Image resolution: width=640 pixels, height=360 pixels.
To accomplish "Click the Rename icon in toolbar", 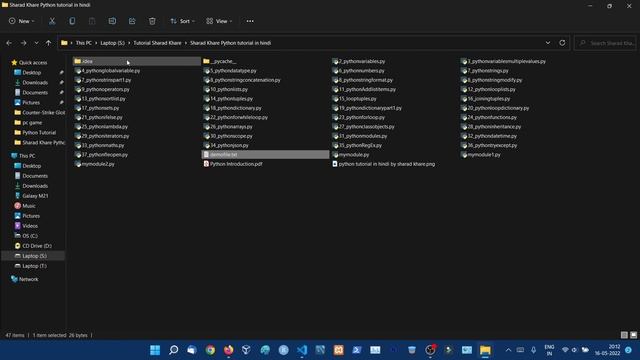I will [x=112, y=21].
